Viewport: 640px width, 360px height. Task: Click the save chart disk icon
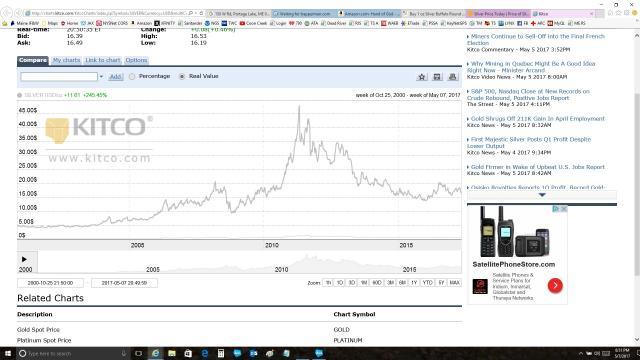(437, 77)
